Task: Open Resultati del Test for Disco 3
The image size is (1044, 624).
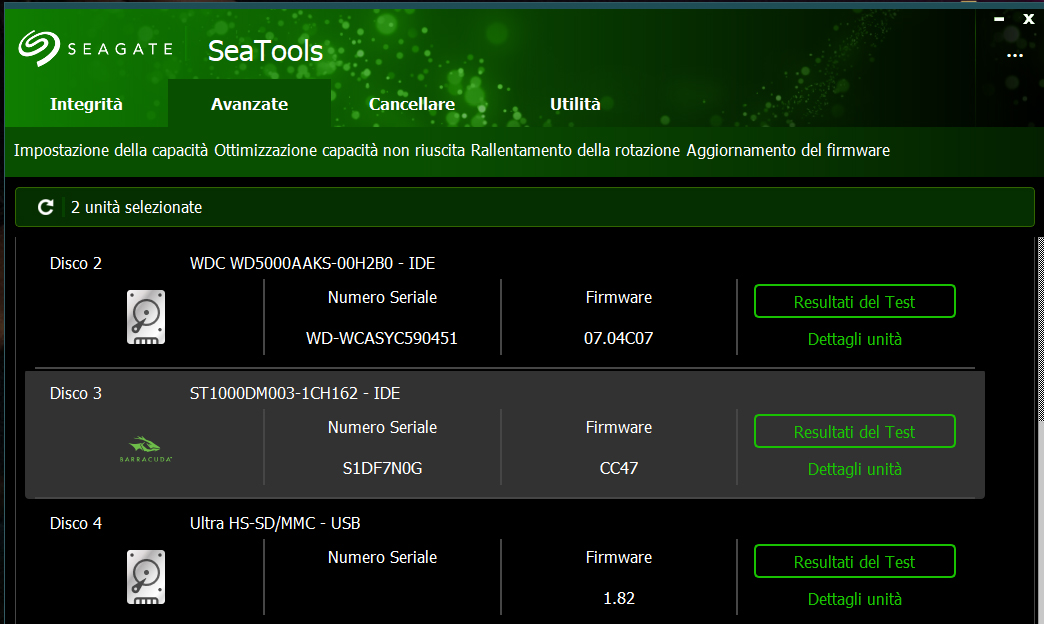Action: click(x=854, y=432)
